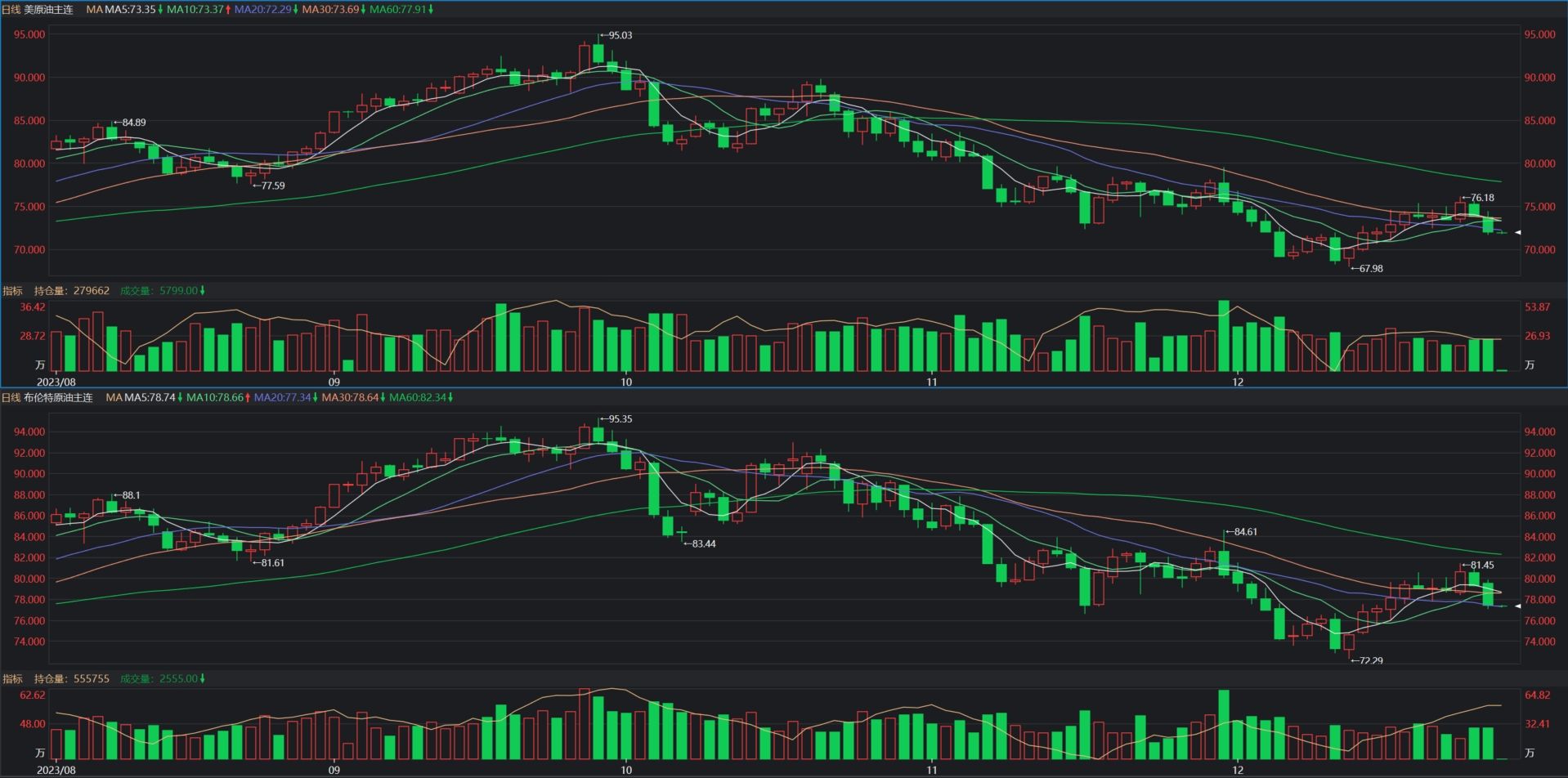Click the 83.44 price annotation
This screenshot has width=1568, height=778.
point(700,544)
